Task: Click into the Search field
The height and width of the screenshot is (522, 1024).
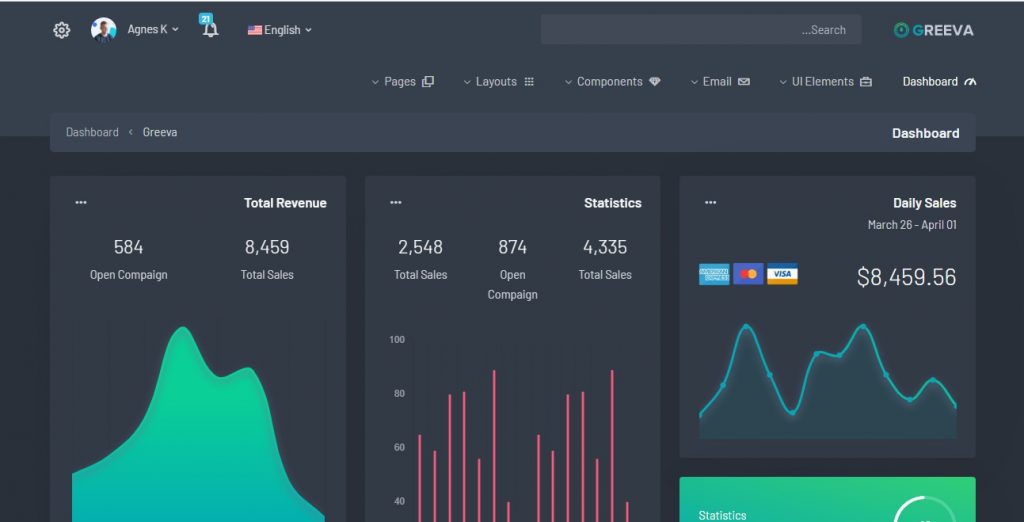Action: click(x=700, y=30)
